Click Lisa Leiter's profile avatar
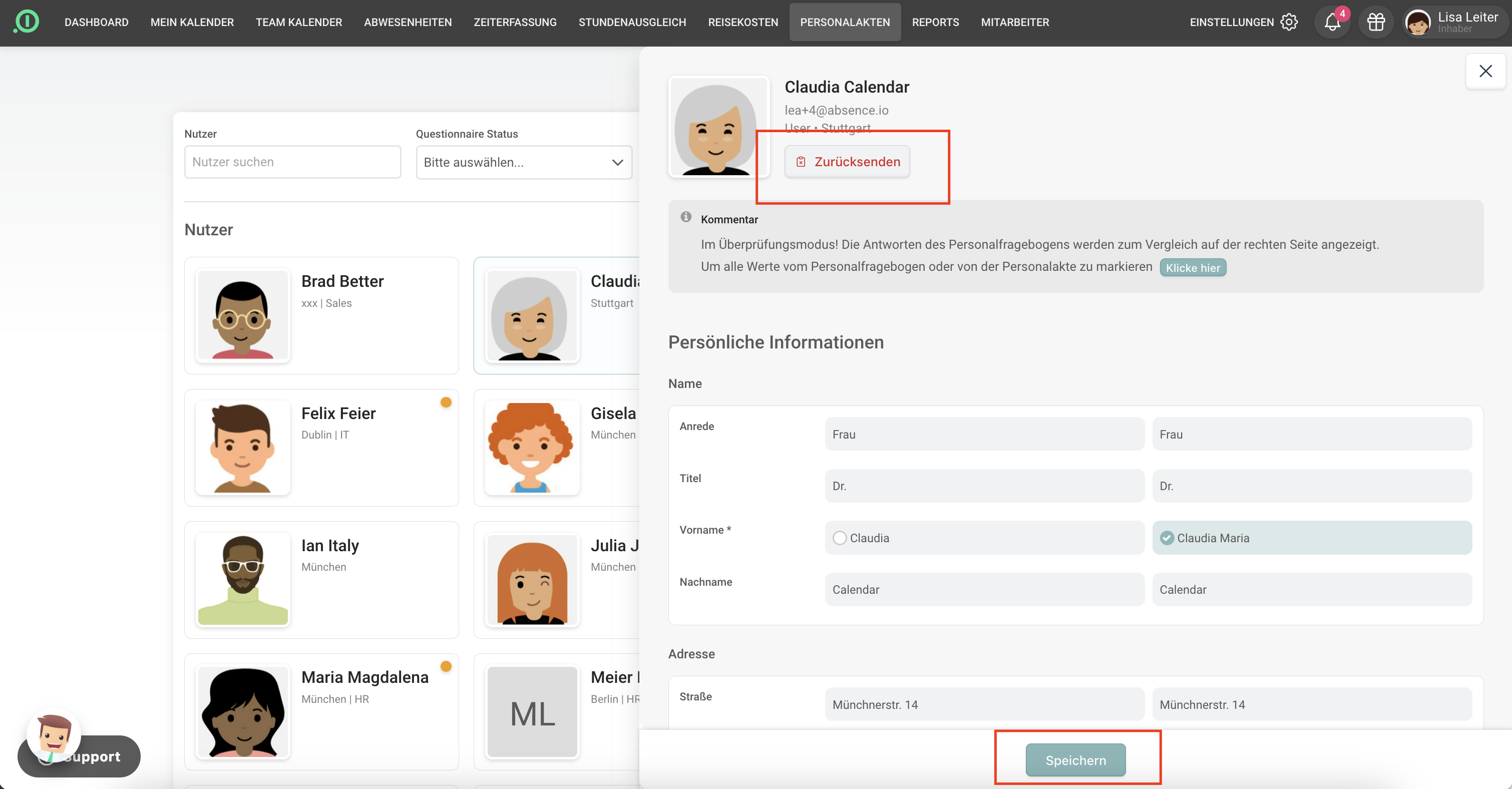The width and height of the screenshot is (1512, 789). click(x=1417, y=23)
